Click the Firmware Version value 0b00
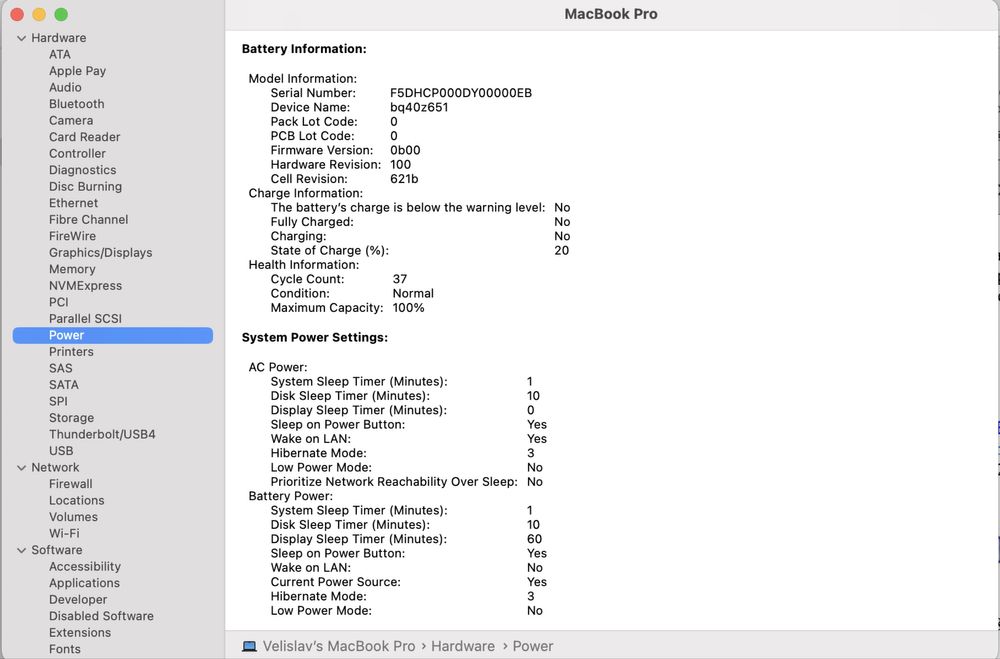The height and width of the screenshot is (659, 1000). (x=405, y=151)
